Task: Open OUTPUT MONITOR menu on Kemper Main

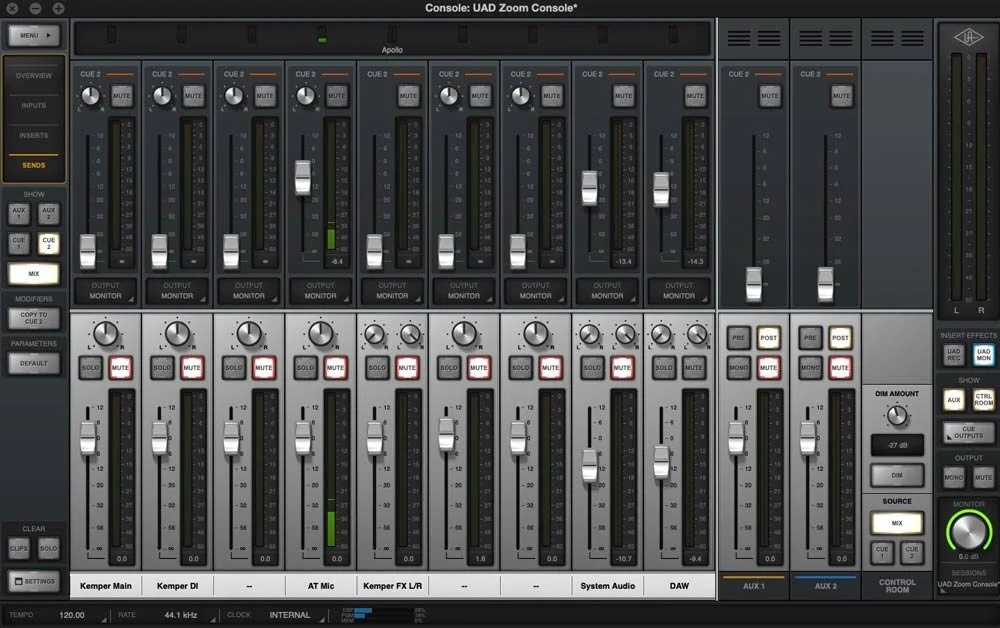Action: pos(105,291)
